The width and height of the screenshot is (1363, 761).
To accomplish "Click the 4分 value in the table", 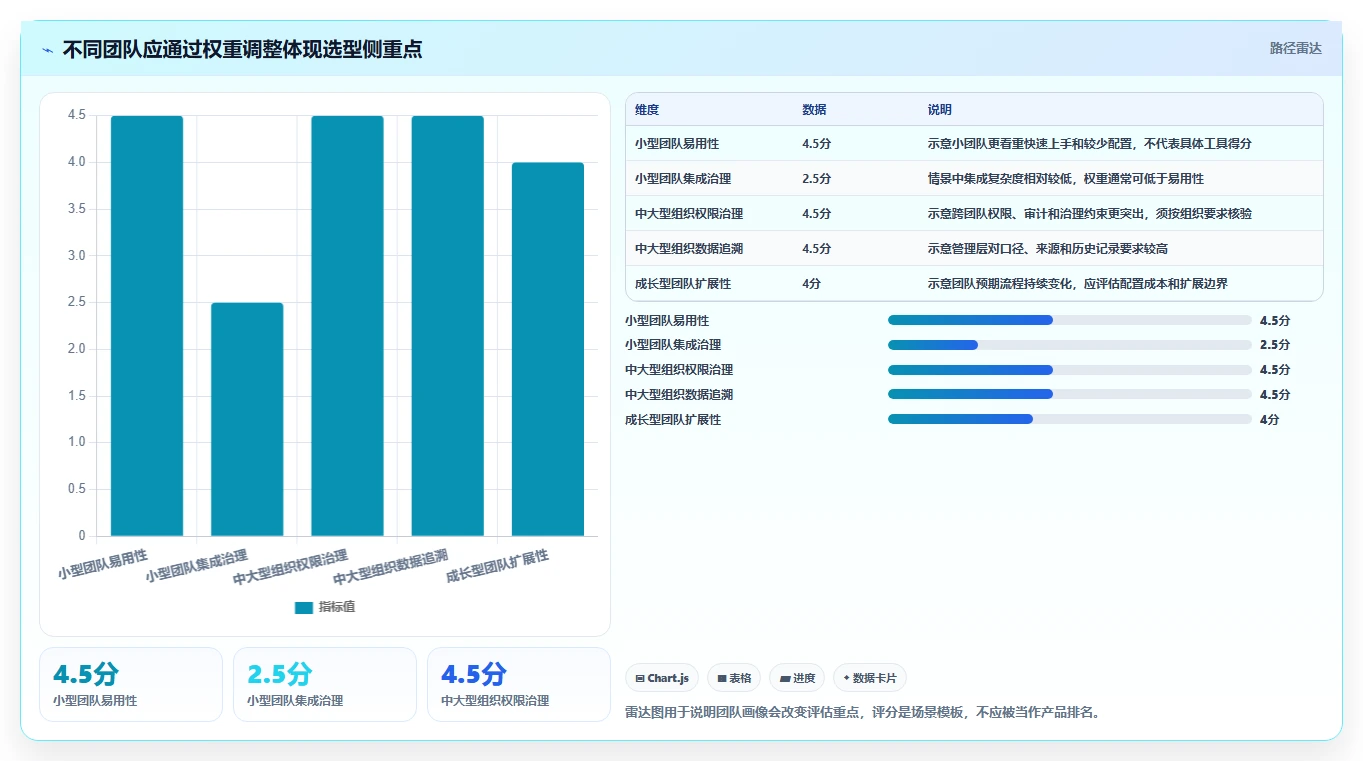I will [x=811, y=283].
